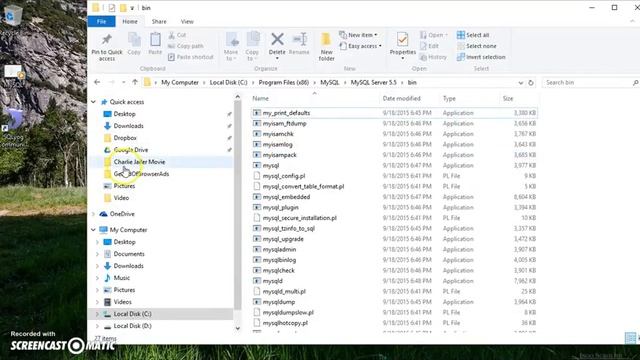The height and width of the screenshot is (360, 640).
Task: Select OneDrive in navigation pane
Action: 122,214
